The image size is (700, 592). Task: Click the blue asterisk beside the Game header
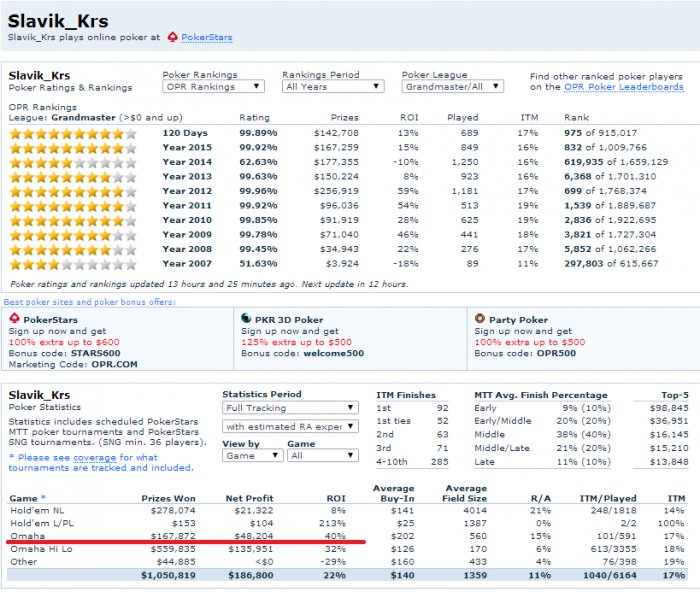coord(43,497)
